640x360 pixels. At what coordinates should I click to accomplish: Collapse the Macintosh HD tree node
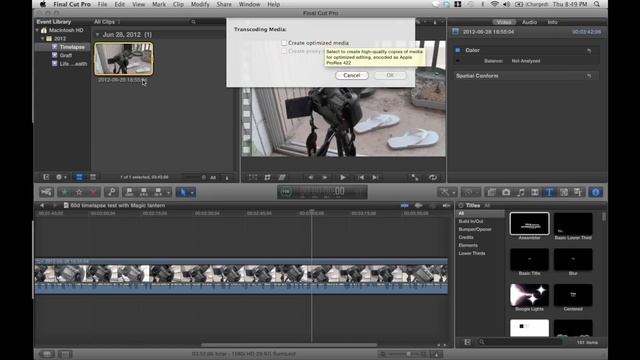pos(37,30)
